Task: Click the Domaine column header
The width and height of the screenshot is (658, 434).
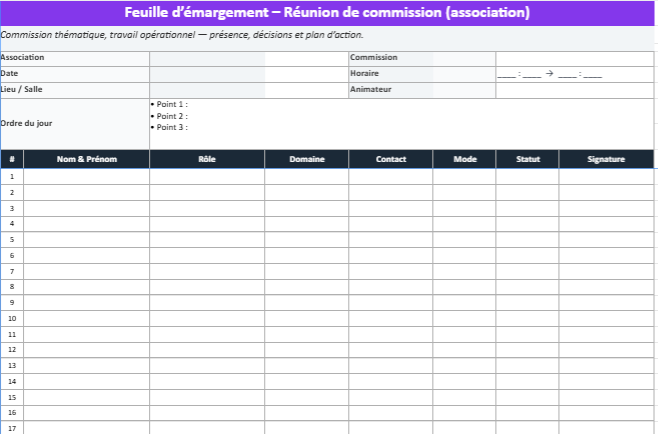Action: coord(306,159)
